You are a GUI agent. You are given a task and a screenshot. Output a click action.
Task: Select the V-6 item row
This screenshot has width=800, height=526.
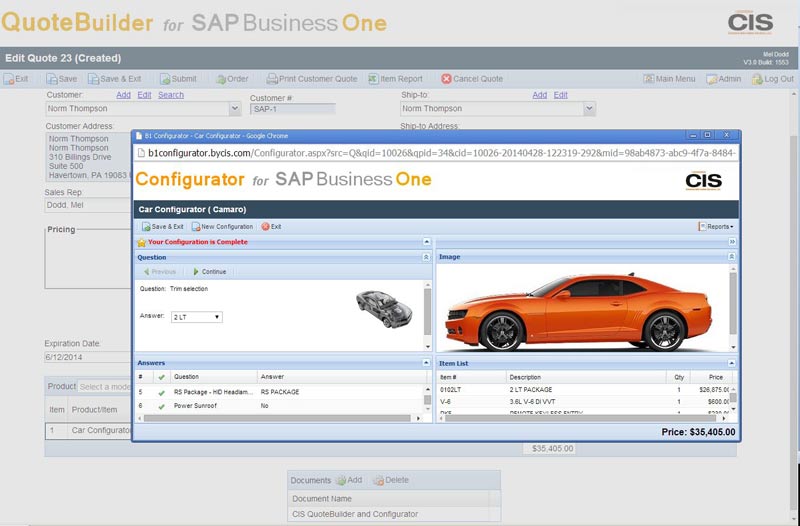coord(584,402)
